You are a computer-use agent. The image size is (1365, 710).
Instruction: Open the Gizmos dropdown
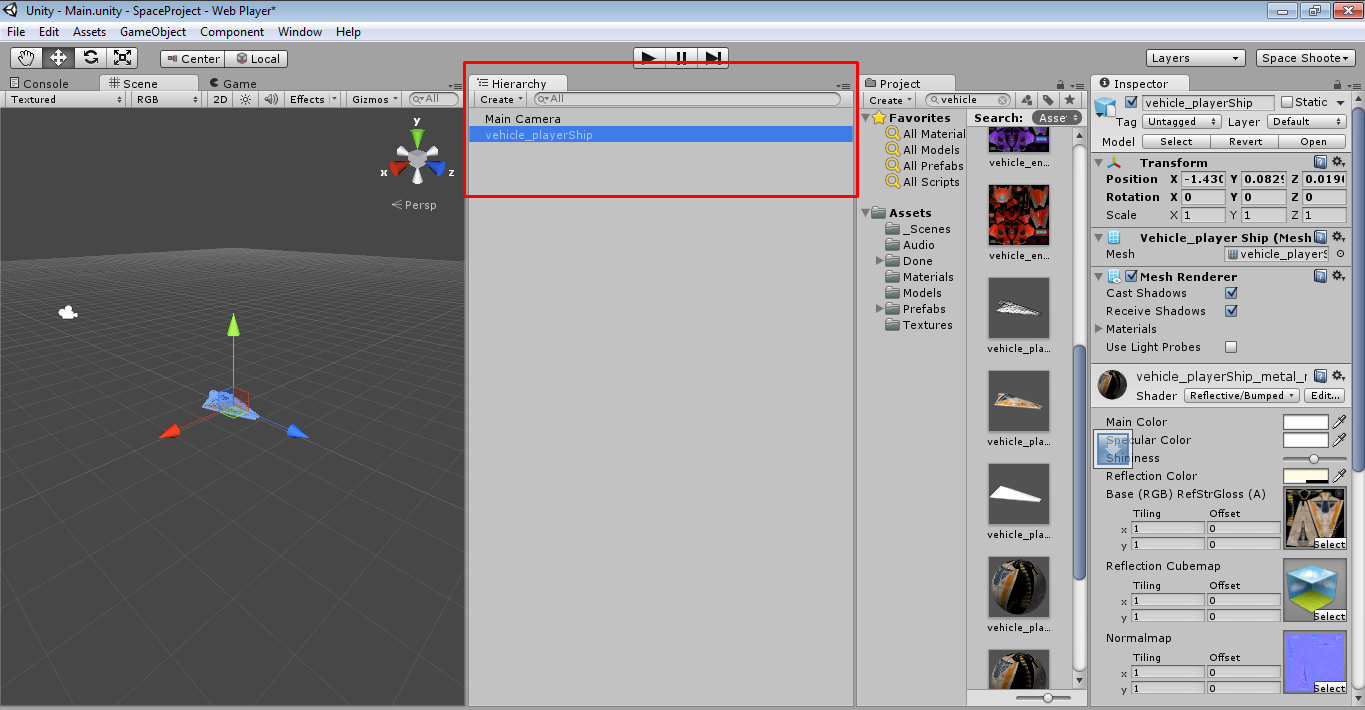[x=375, y=99]
